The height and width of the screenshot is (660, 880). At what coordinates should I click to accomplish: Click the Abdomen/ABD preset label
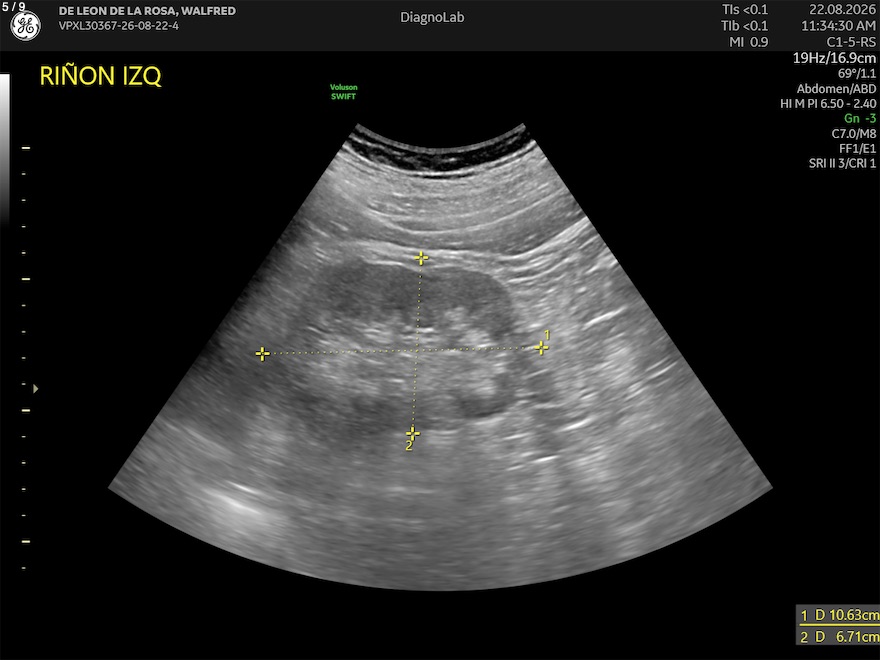pos(836,89)
